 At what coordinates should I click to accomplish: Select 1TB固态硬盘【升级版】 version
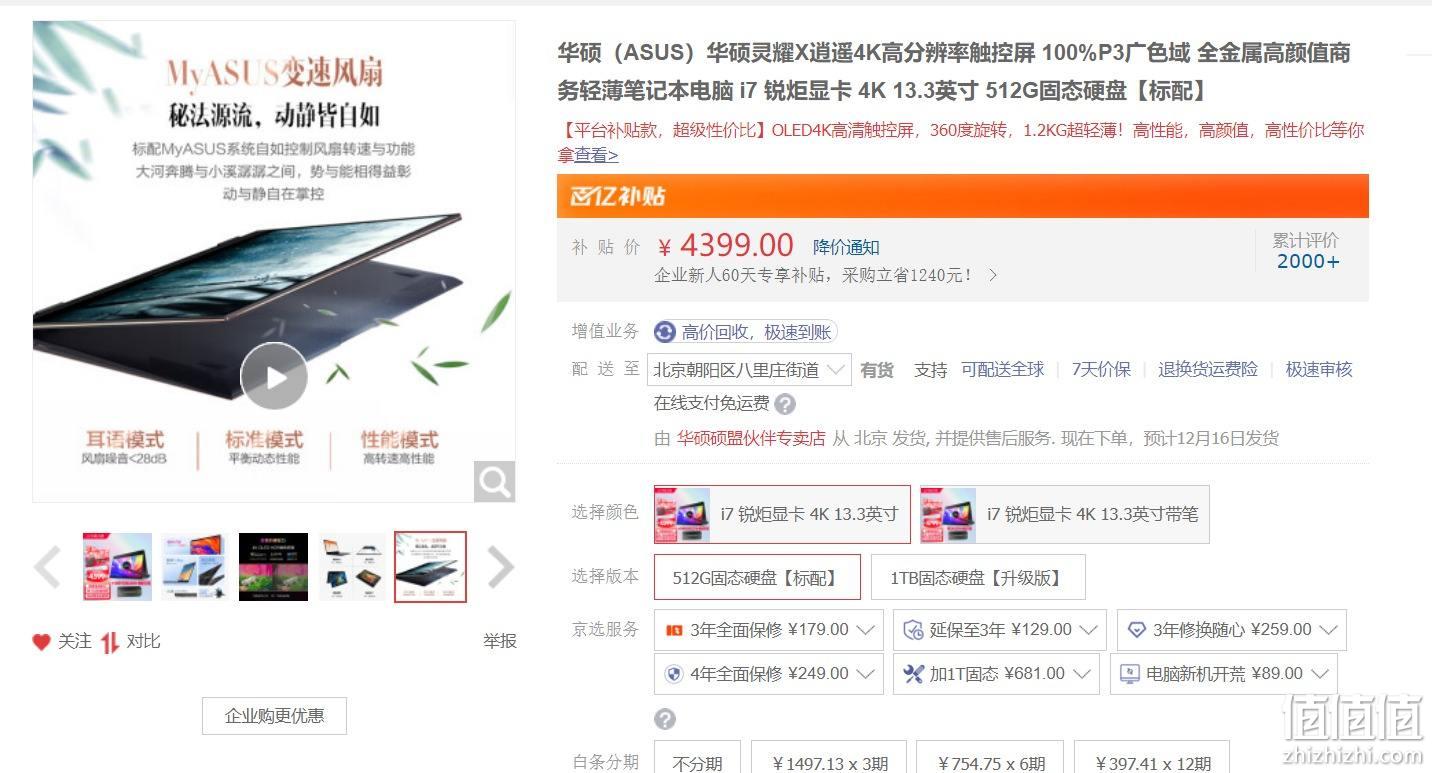(977, 577)
